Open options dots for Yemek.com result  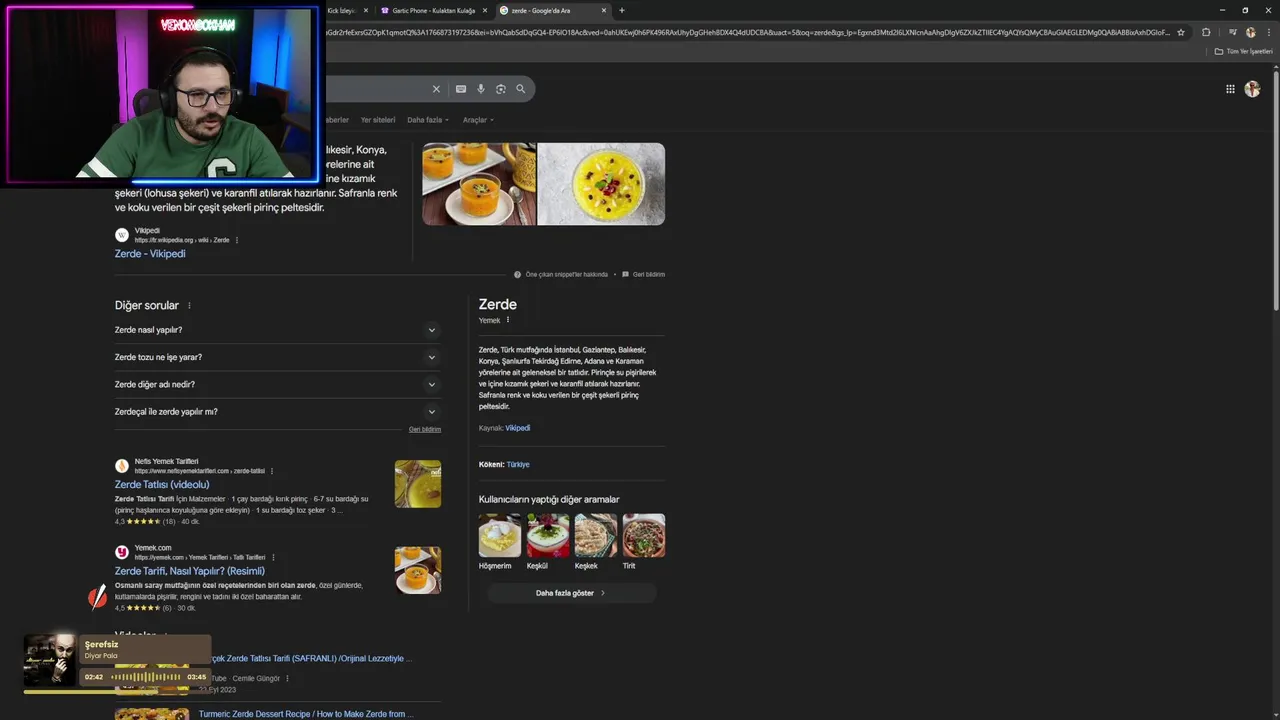click(x=273, y=557)
